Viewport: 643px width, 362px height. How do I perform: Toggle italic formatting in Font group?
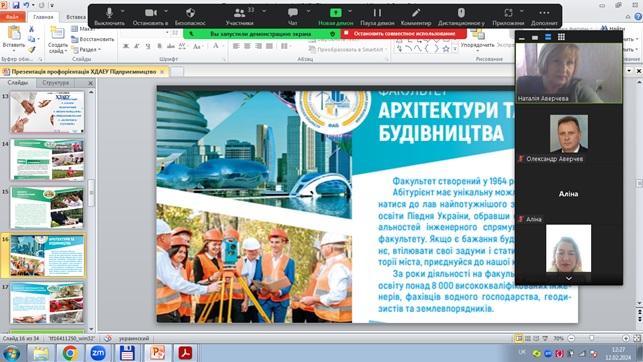[x=137, y=46]
